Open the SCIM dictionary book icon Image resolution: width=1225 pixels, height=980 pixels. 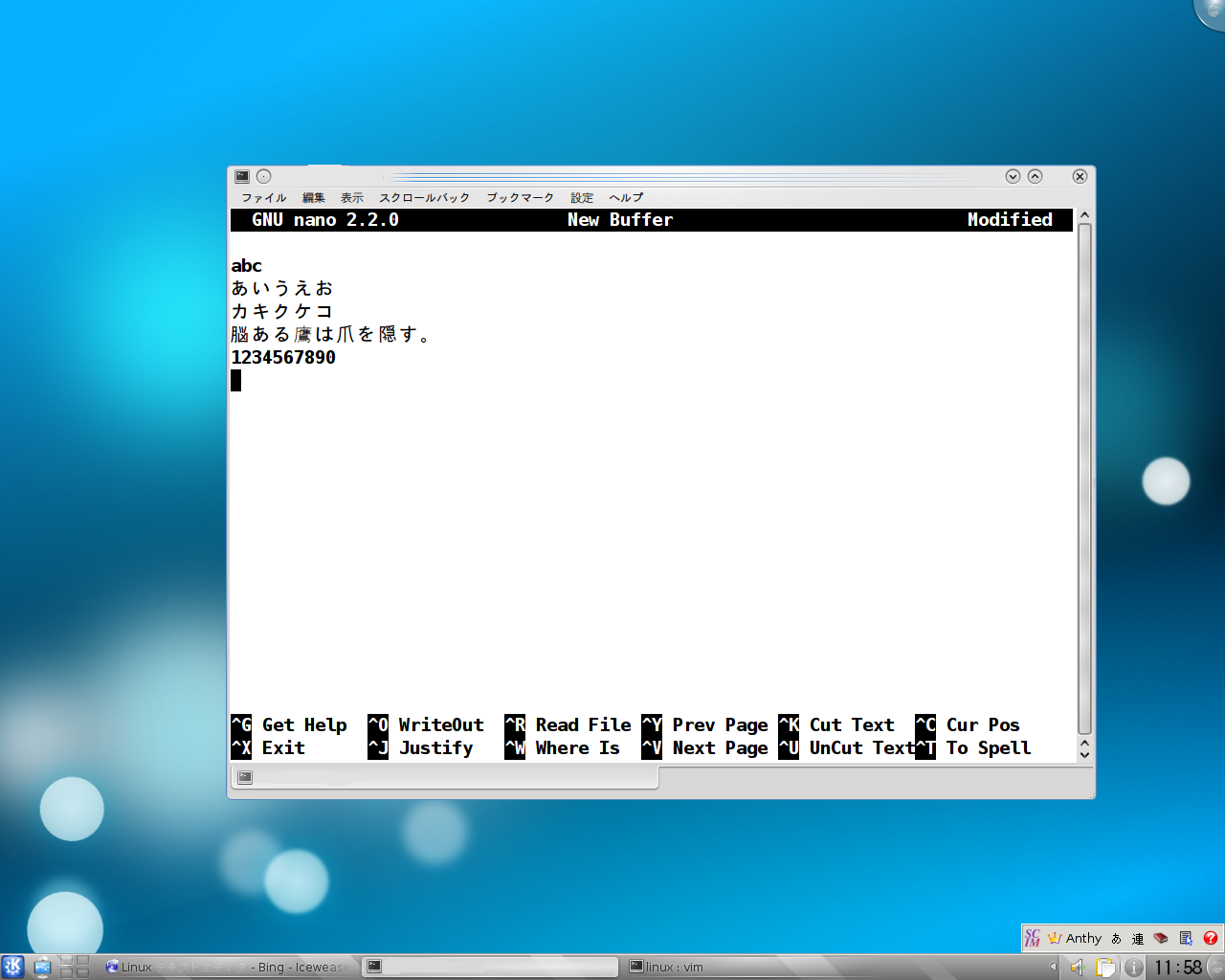(1160, 938)
